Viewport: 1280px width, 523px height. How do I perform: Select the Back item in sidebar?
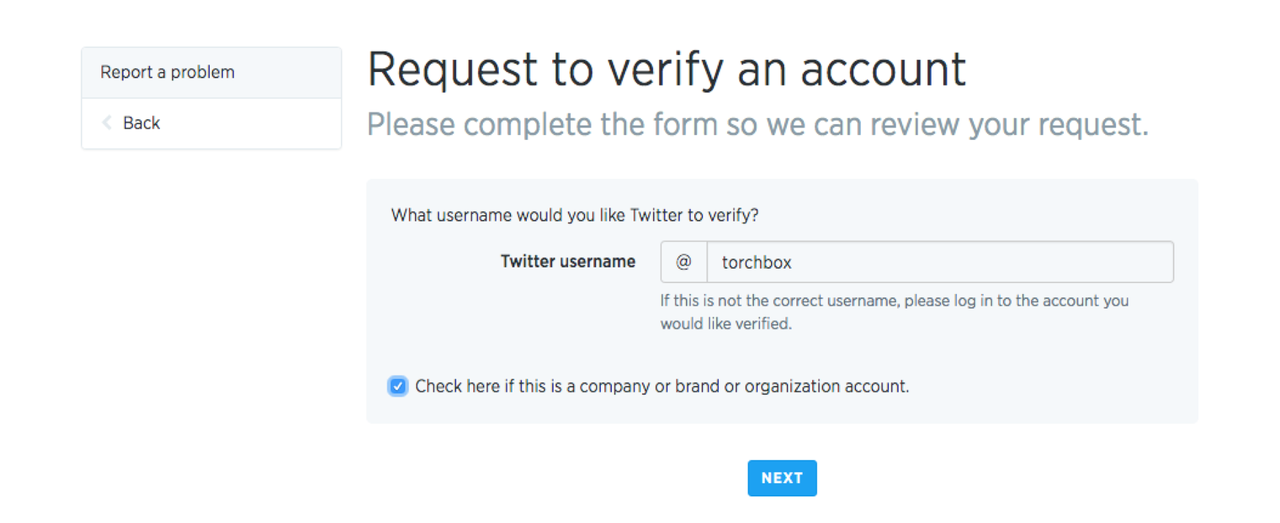[141, 124]
